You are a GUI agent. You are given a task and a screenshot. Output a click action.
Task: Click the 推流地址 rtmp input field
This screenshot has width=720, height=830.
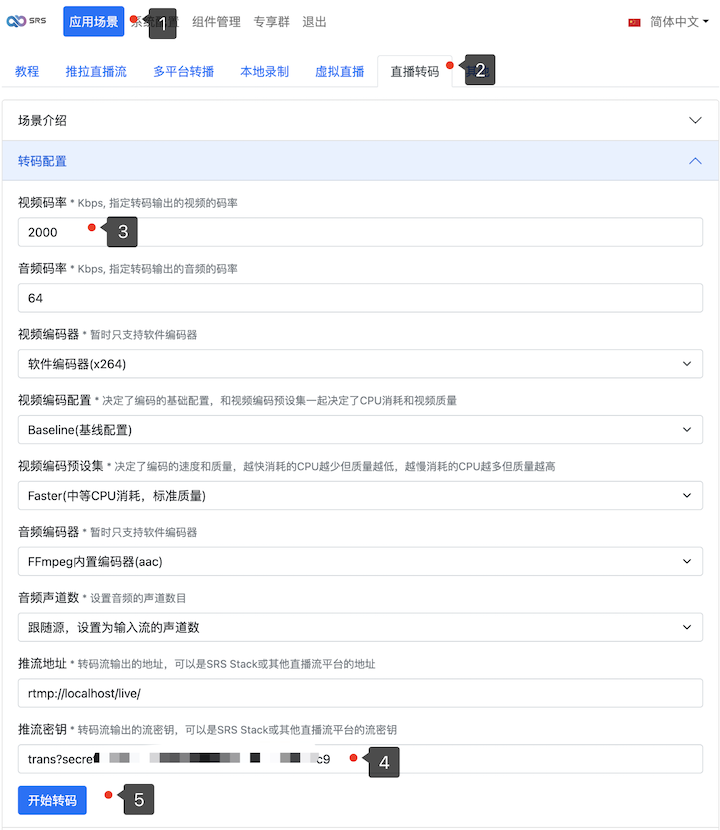(x=360, y=694)
